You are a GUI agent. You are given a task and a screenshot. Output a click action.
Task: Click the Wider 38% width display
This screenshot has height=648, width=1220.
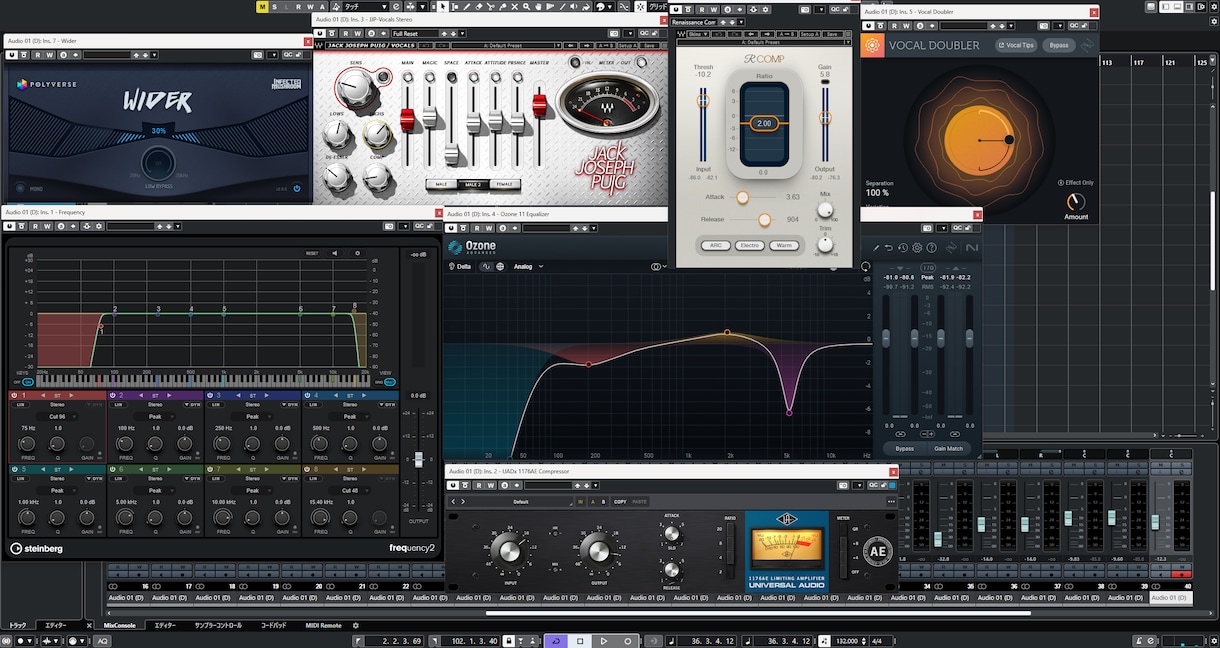(158, 131)
